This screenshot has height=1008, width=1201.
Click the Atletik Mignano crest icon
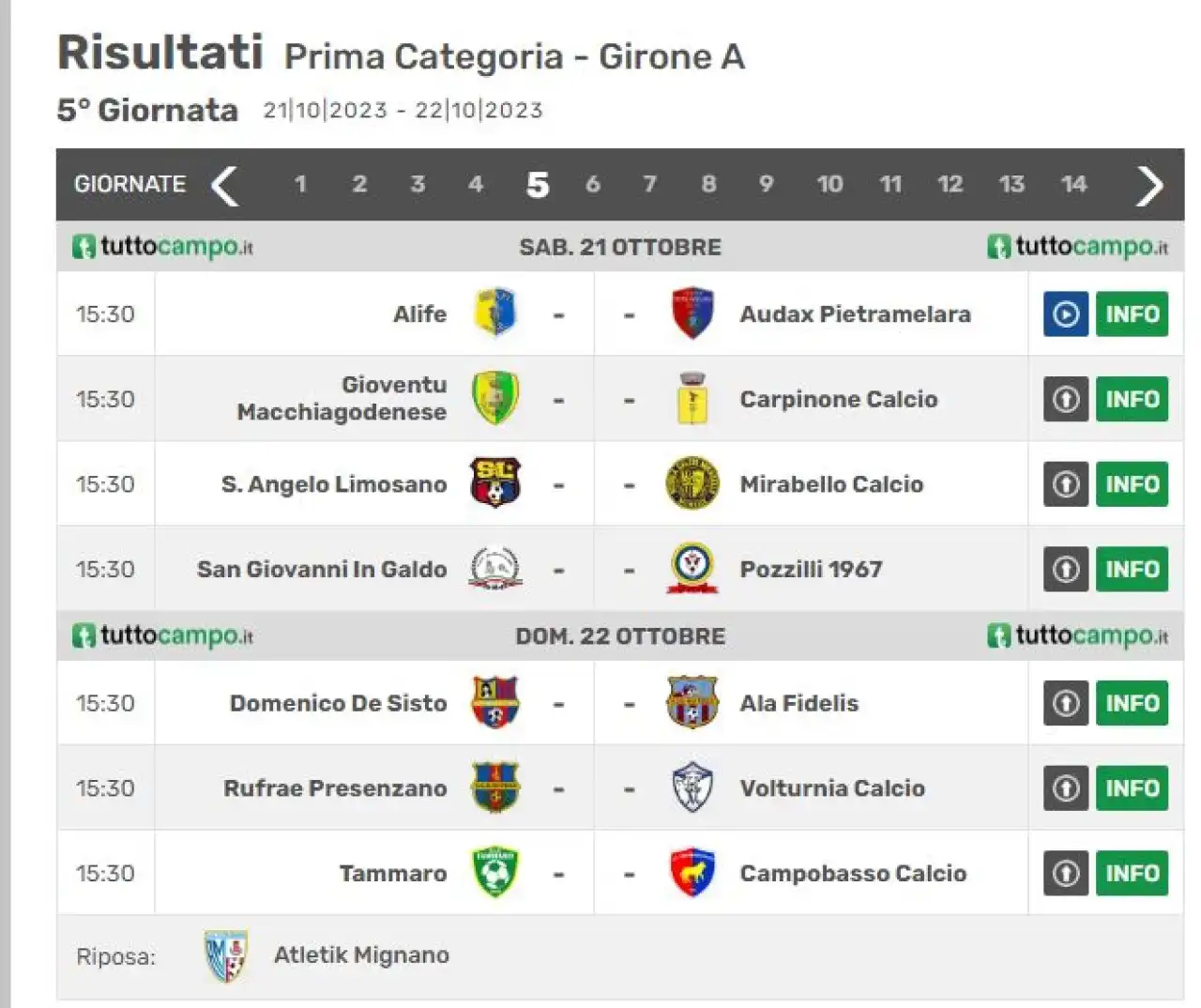click(226, 955)
